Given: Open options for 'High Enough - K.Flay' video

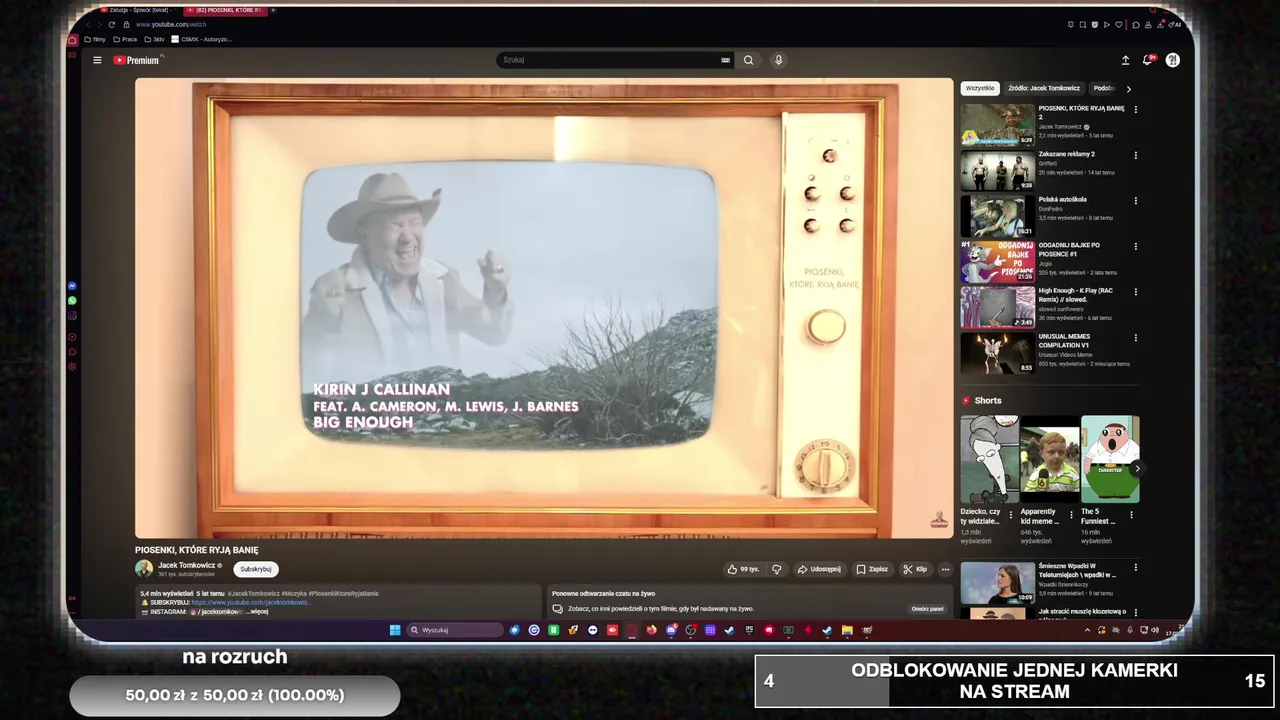Looking at the screenshot, I should [x=1135, y=291].
